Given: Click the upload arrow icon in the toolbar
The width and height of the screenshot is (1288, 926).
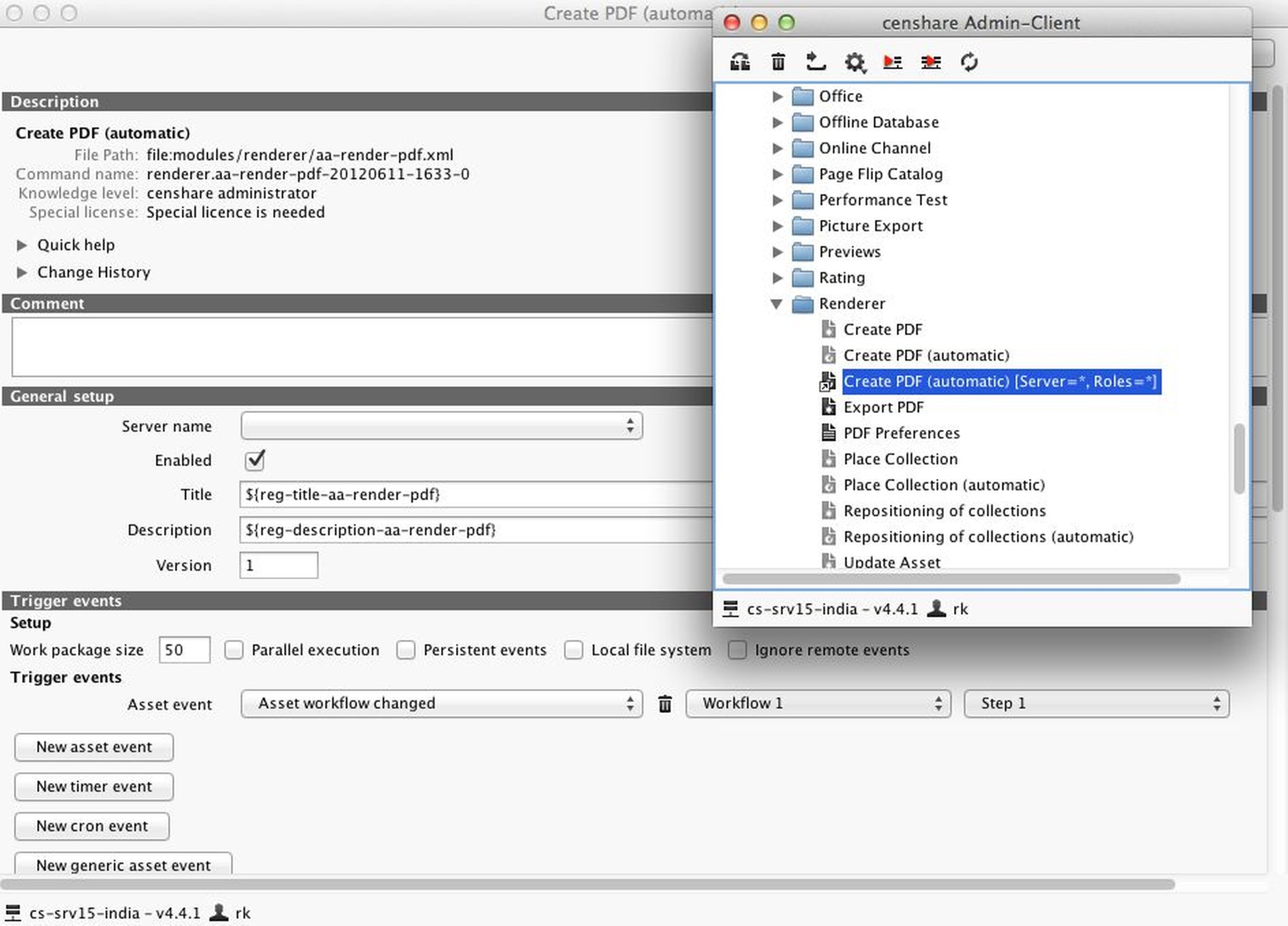Looking at the screenshot, I should coord(816,62).
